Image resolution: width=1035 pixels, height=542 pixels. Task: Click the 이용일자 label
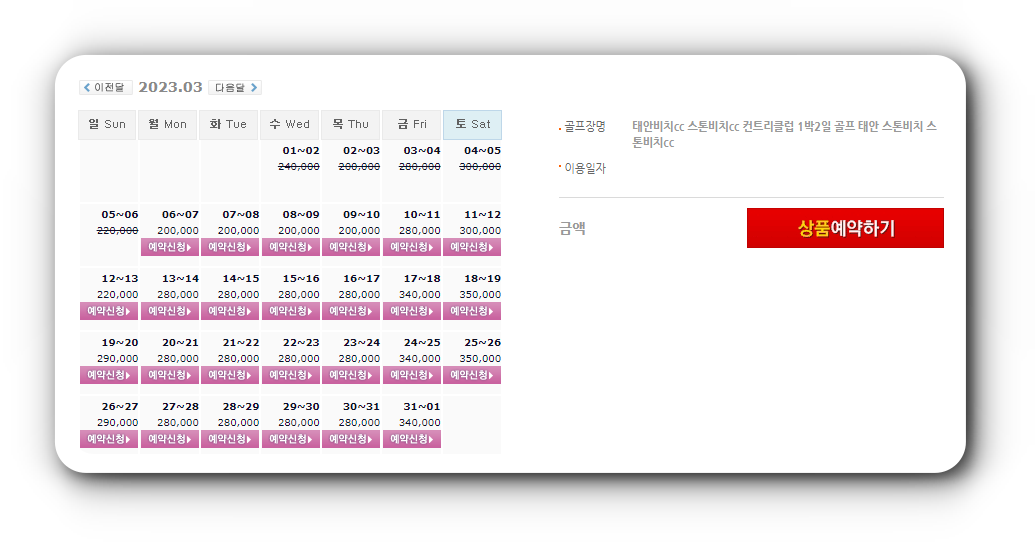(585, 168)
